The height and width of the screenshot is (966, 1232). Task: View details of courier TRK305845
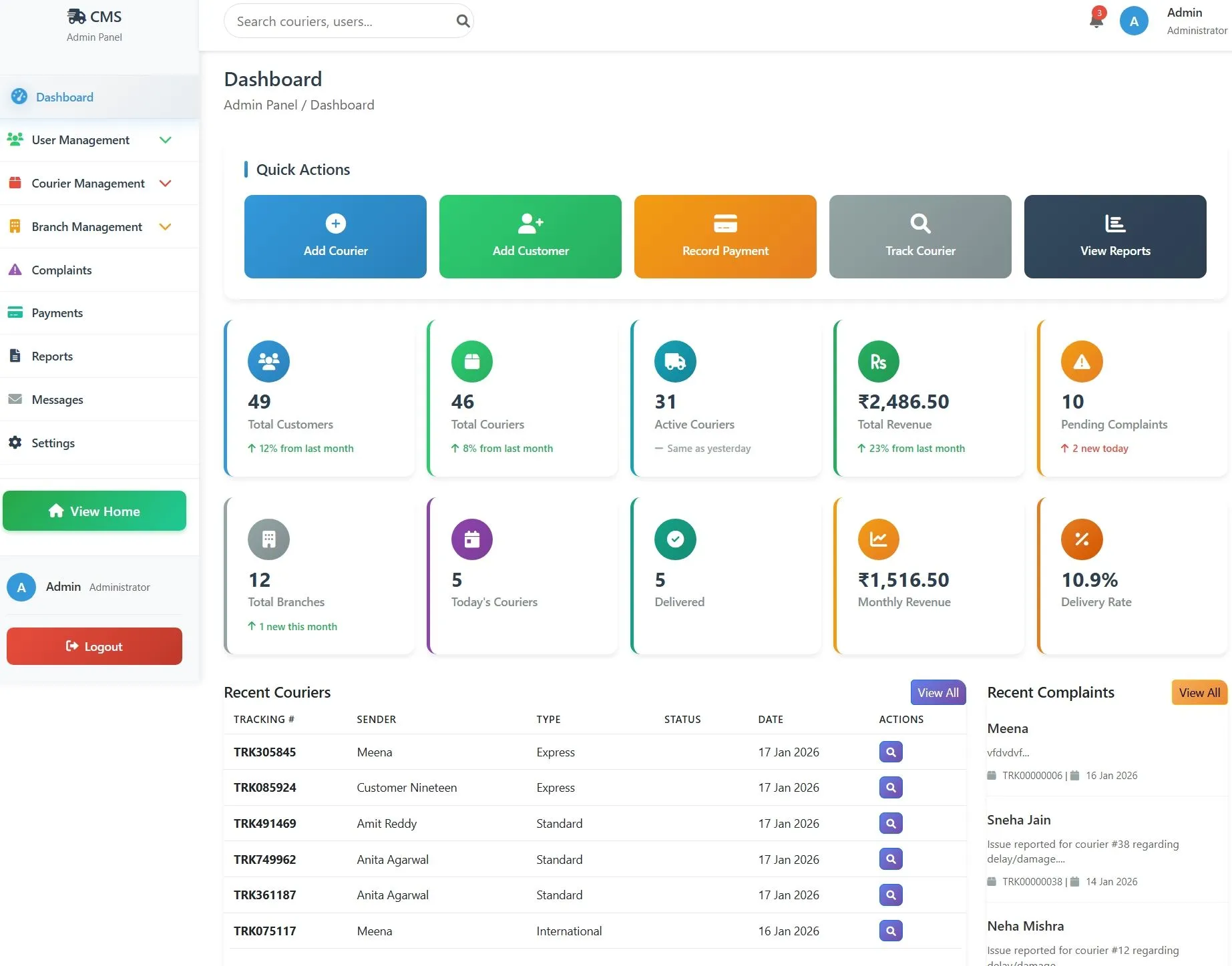[890, 752]
